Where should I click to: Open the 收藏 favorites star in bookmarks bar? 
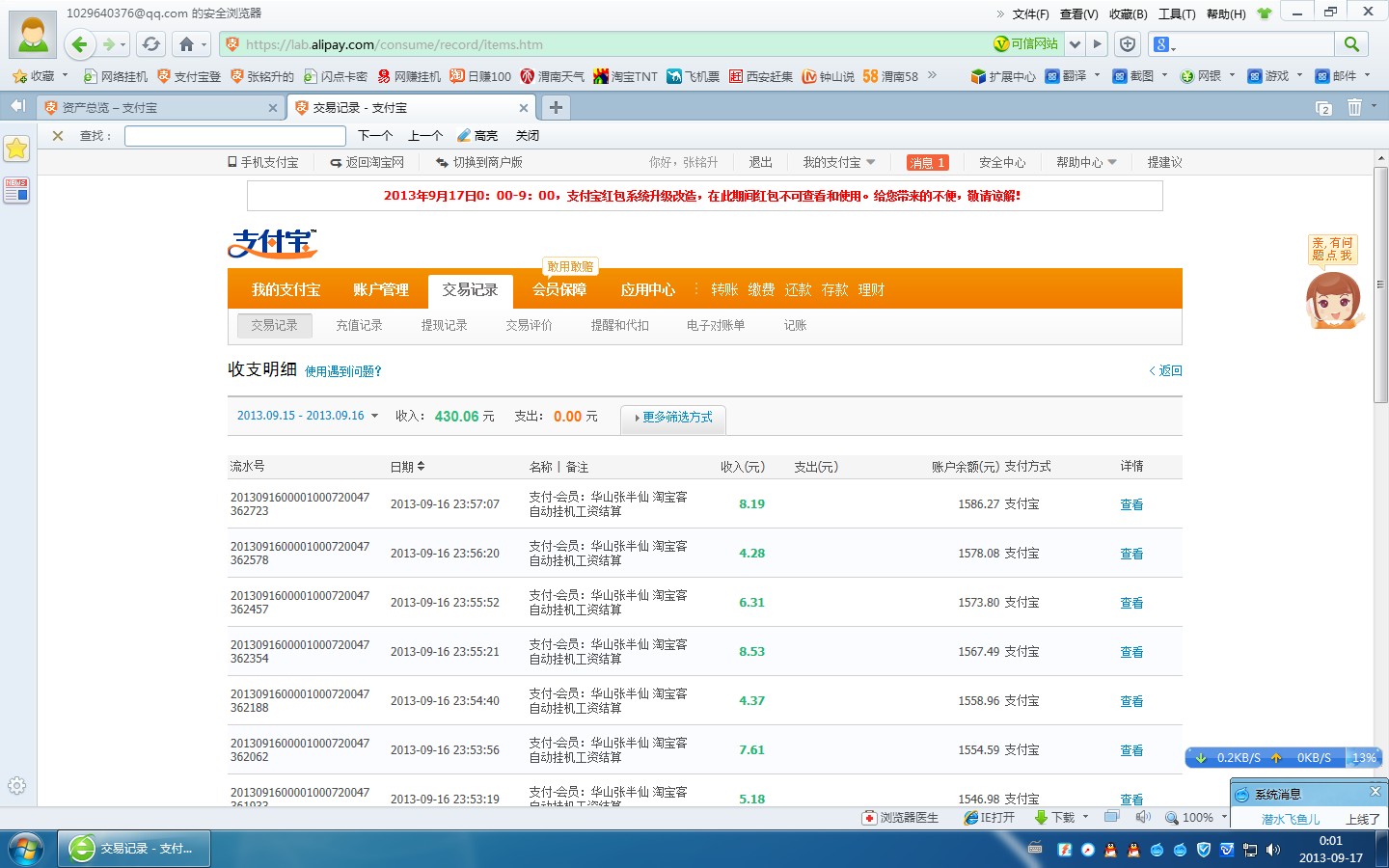[34, 75]
